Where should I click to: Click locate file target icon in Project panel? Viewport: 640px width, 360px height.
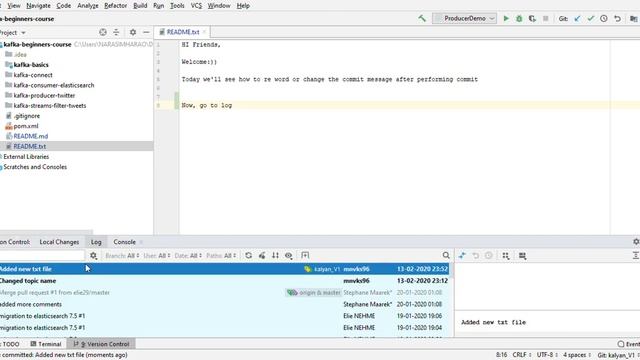click(103, 32)
